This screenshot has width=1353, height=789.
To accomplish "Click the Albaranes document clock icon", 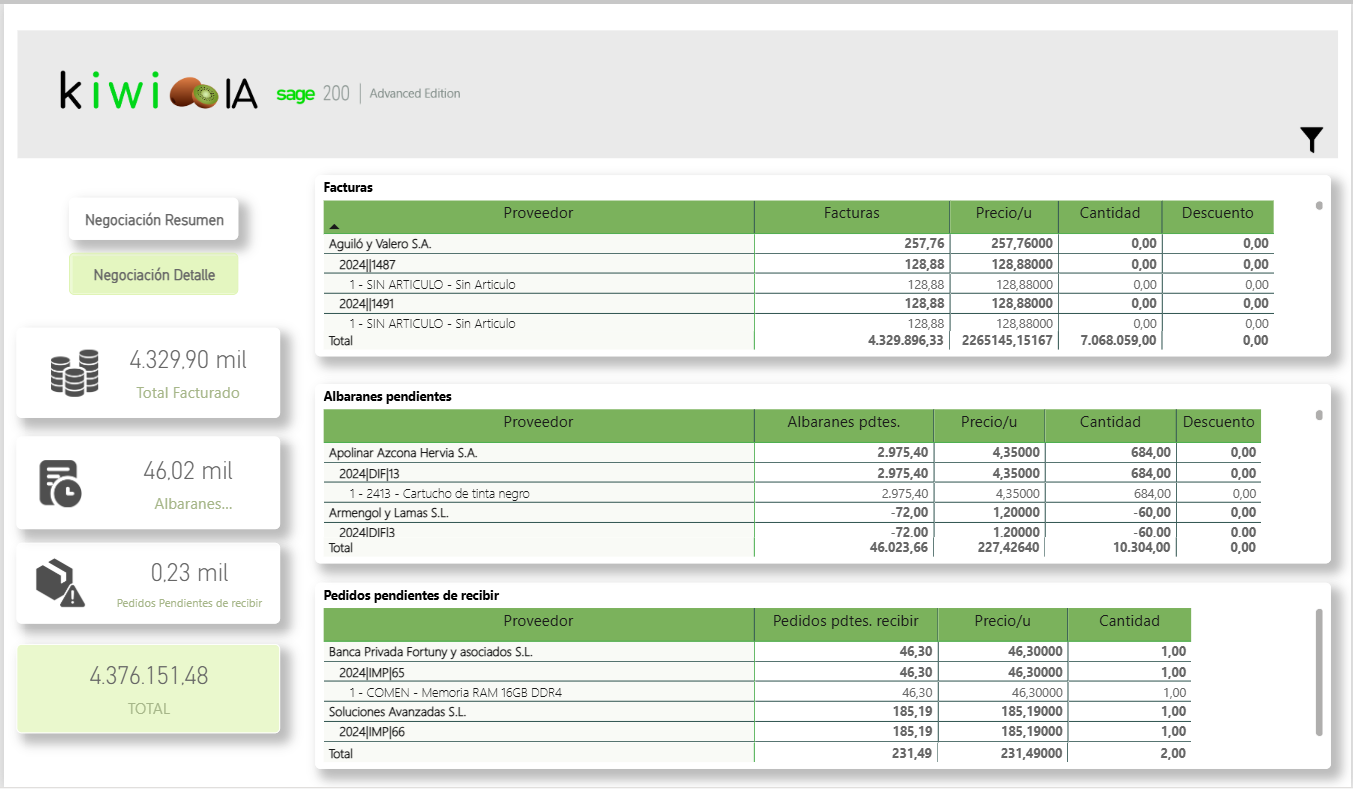I will coord(60,483).
